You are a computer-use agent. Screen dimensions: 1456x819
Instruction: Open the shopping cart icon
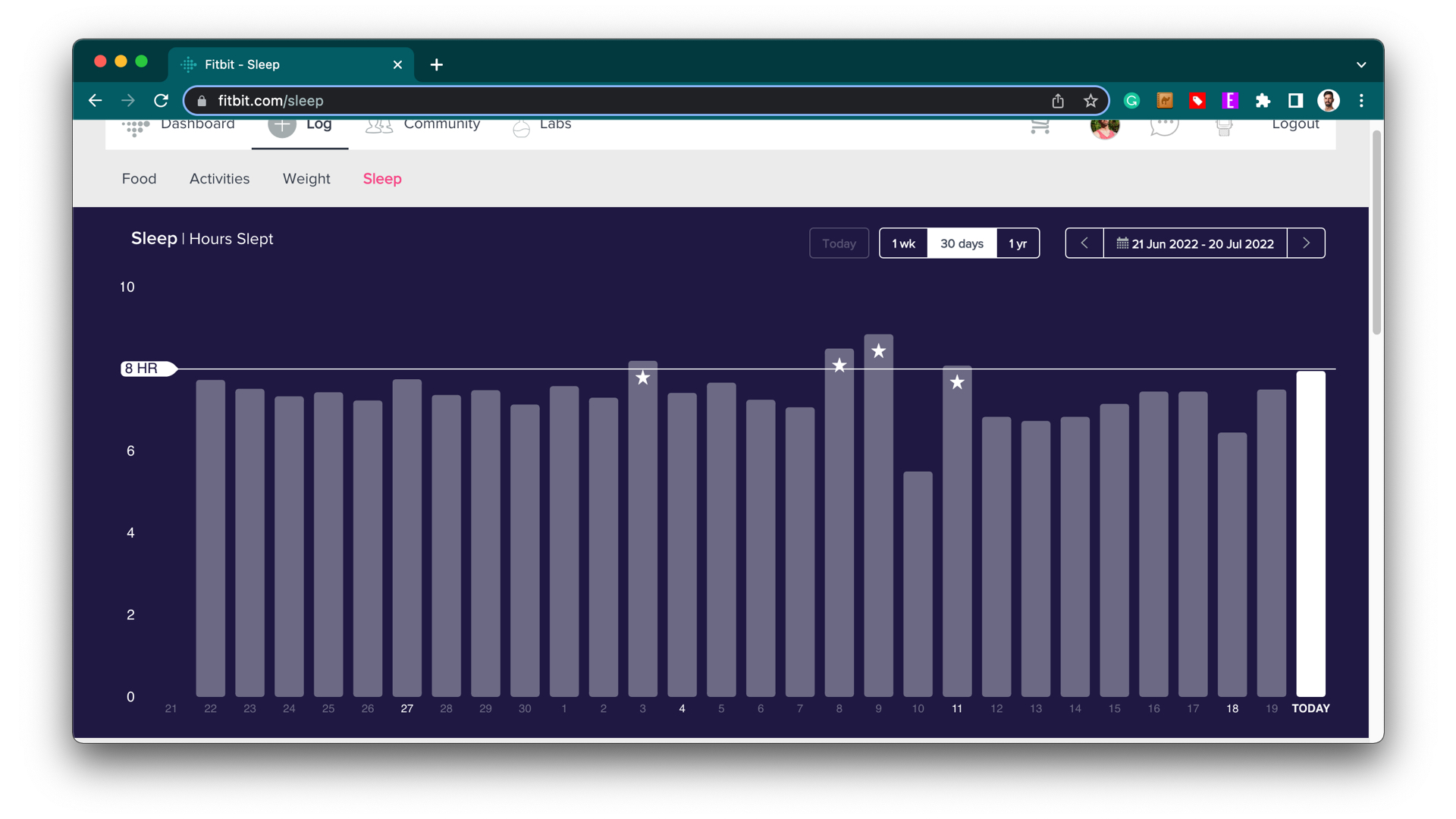1040,127
